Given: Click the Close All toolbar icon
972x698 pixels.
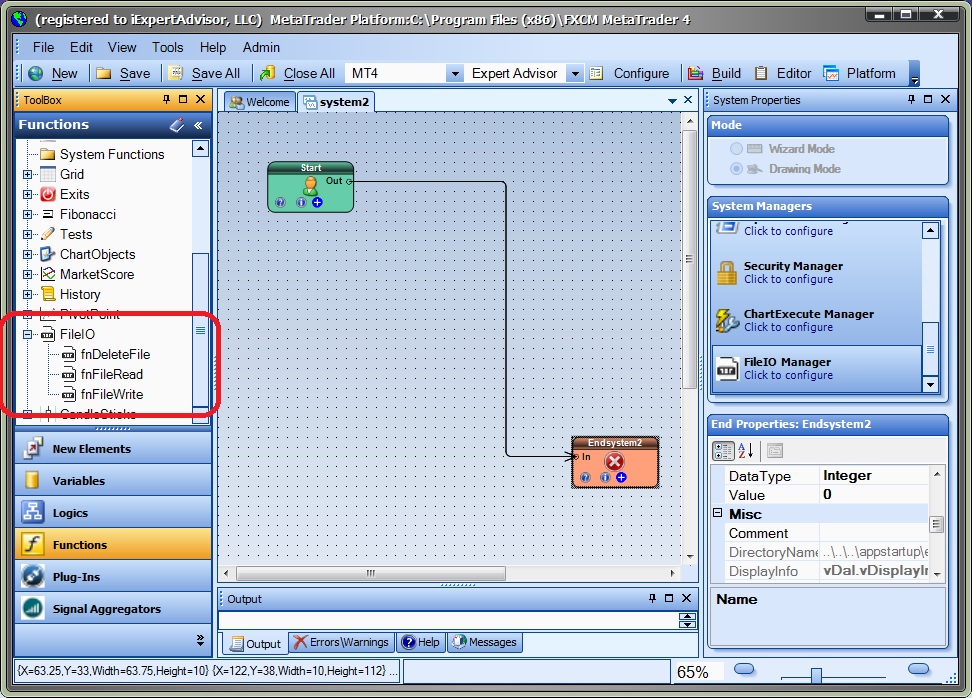Looking at the screenshot, I should pos(267,73).
